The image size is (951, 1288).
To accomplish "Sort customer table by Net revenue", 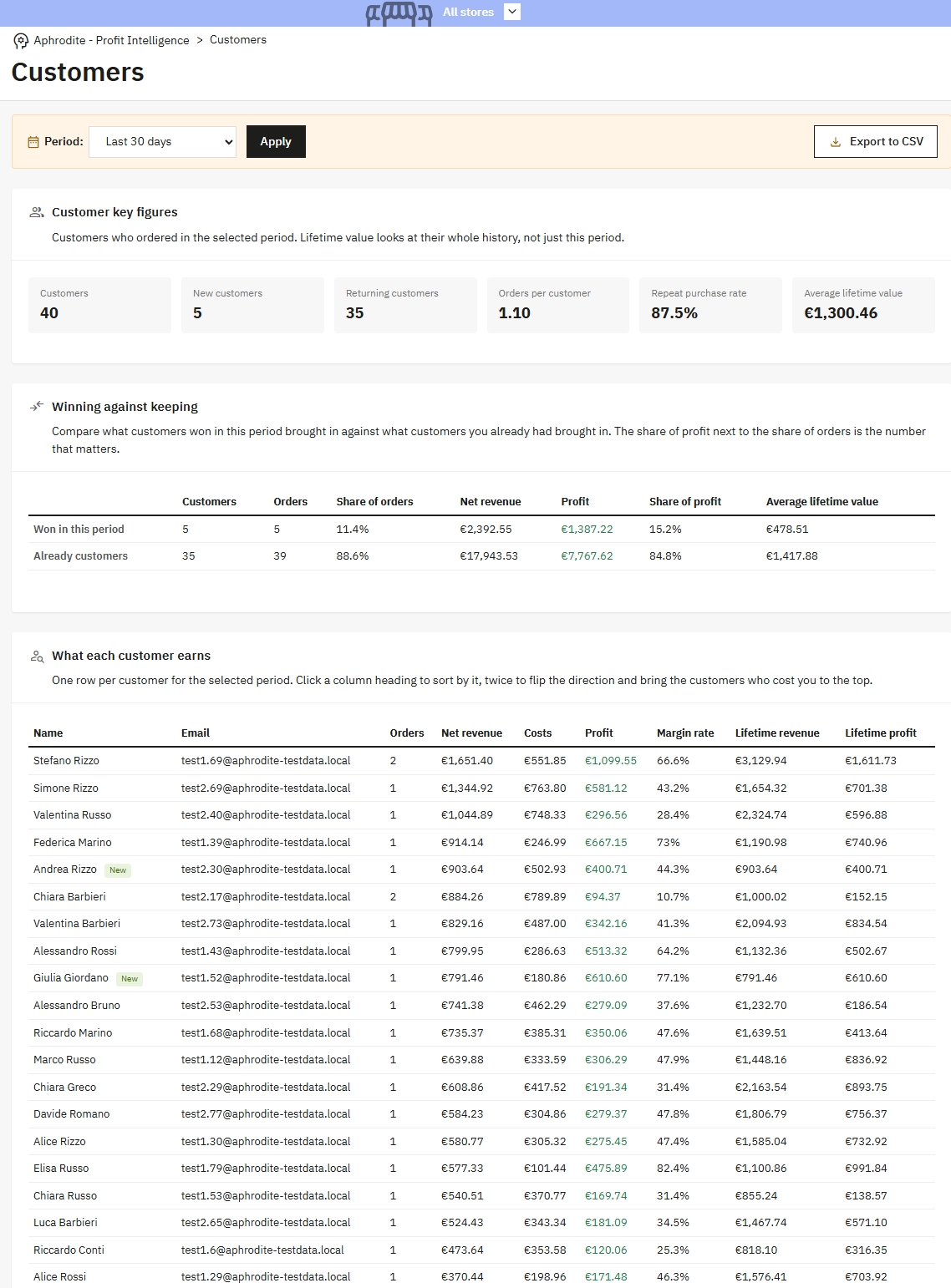I will tap(471, 733).
